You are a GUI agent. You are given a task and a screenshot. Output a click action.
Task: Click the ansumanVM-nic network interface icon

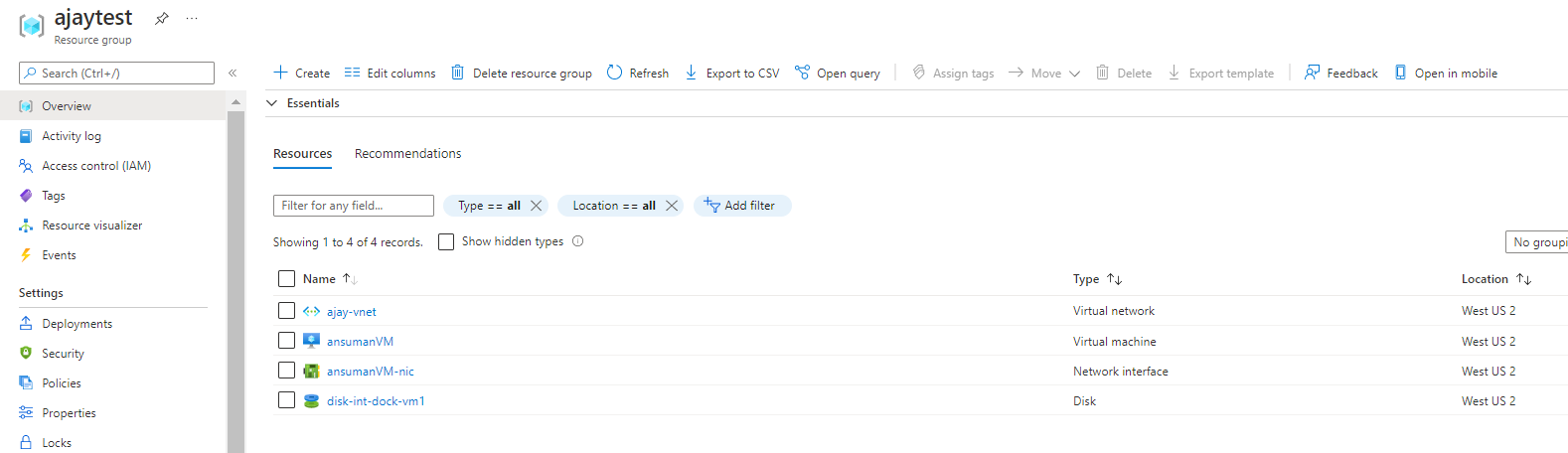pos(311,371)
